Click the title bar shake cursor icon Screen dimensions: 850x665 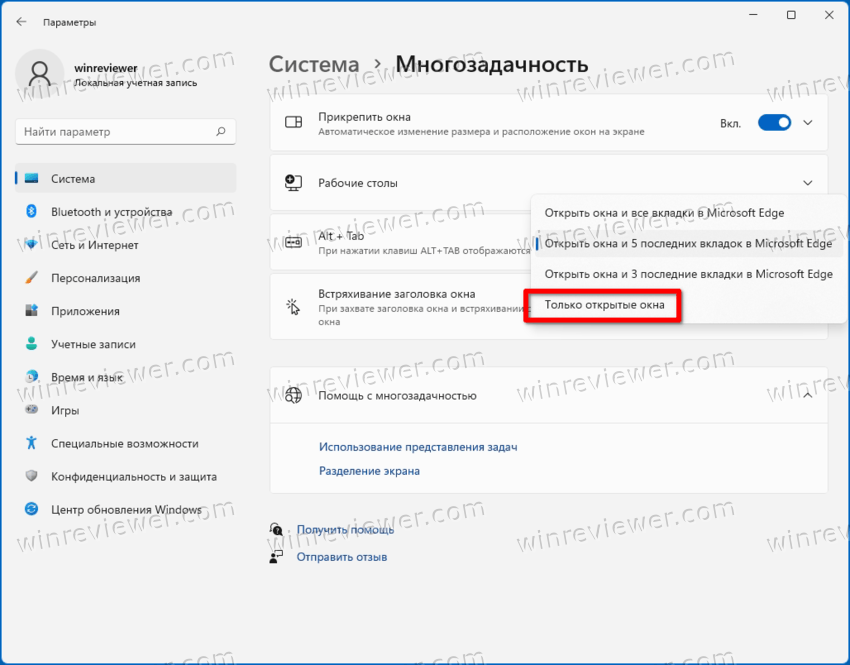pos(293,307)
